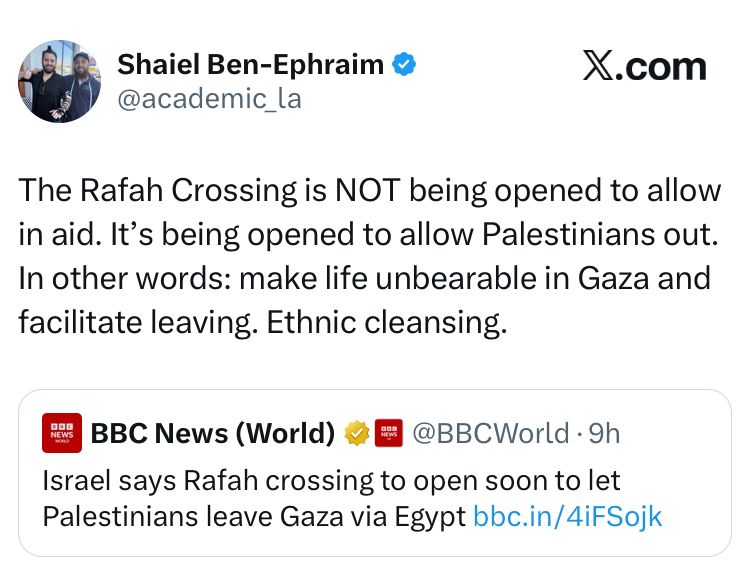The image size is (750, 564).
Task: Open the @BBCWorld handle
Action: (x=493, y=433)
